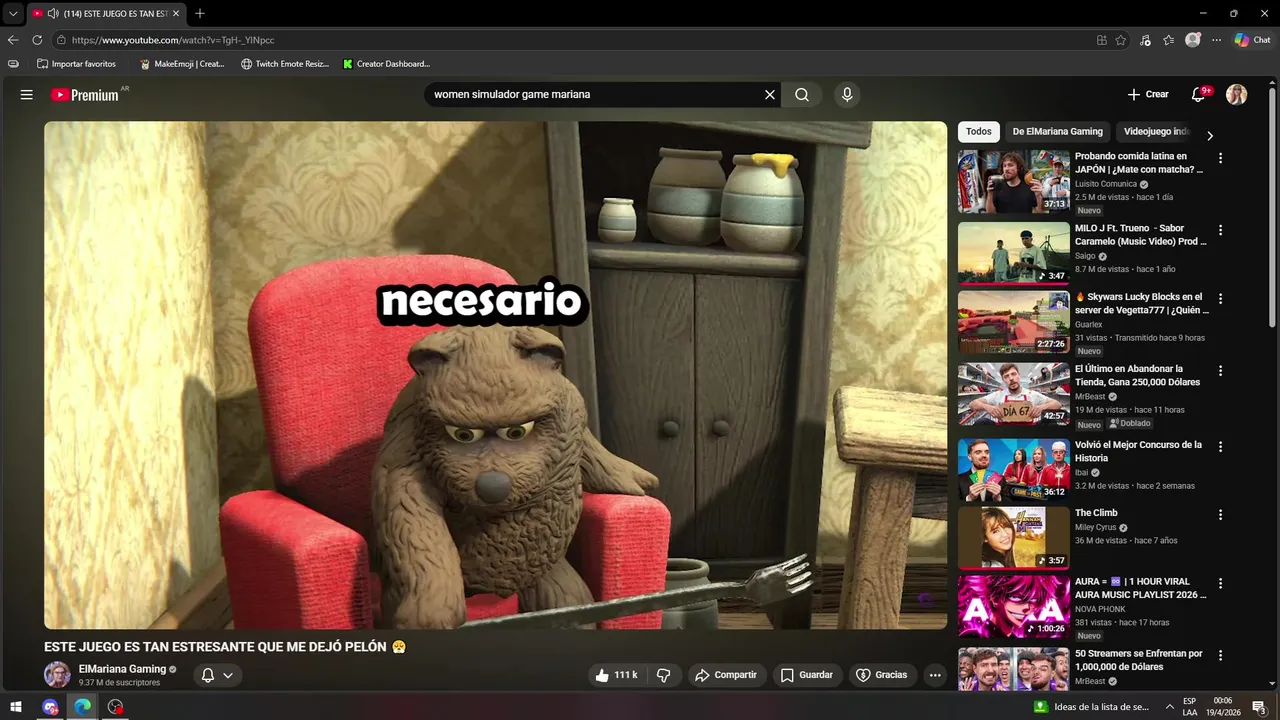The image size is (1280, 720).
Task: Open the ElMariana Gaming channel name
Action: 122,669
